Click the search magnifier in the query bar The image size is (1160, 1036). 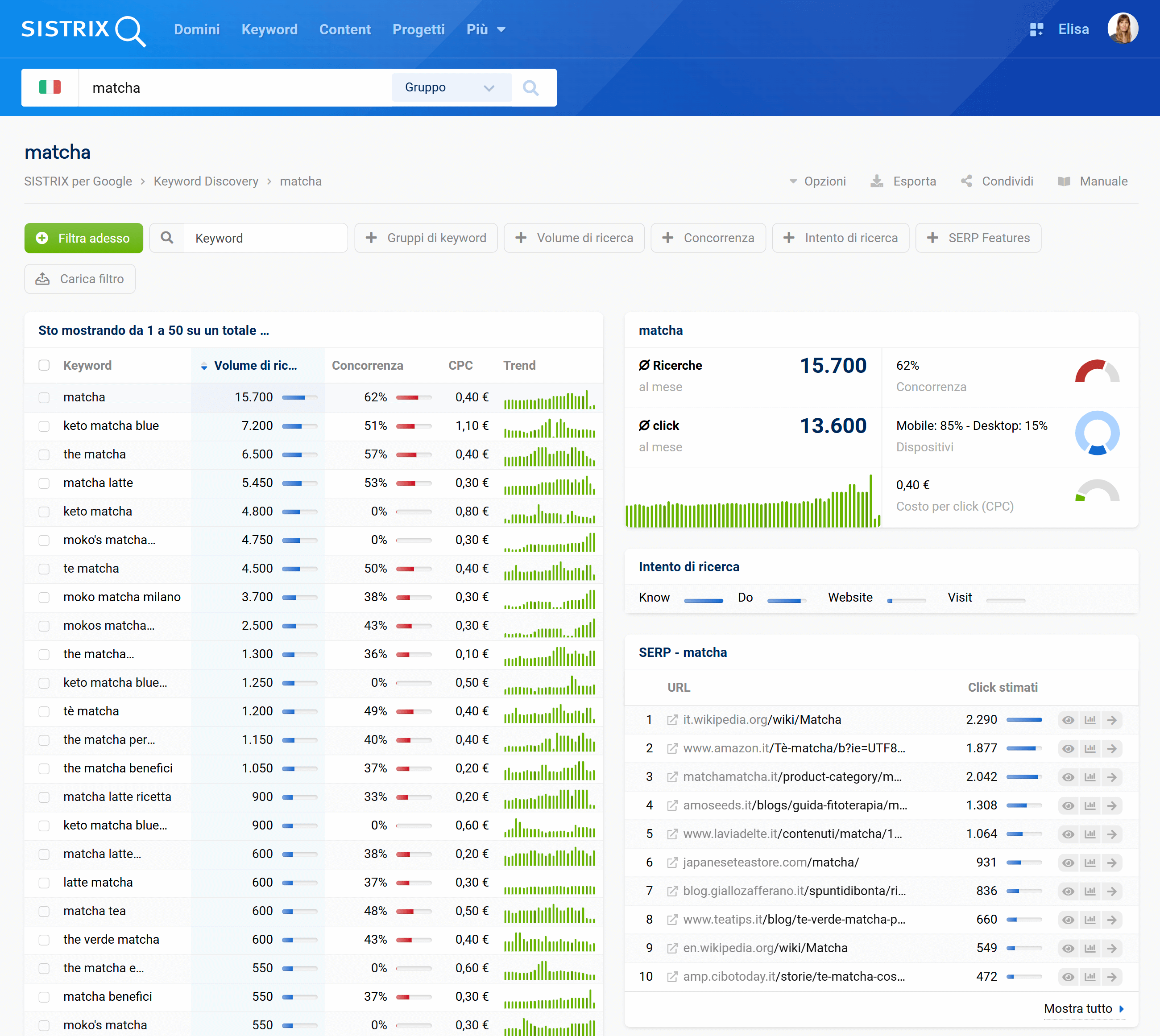[x=530, y=88]
